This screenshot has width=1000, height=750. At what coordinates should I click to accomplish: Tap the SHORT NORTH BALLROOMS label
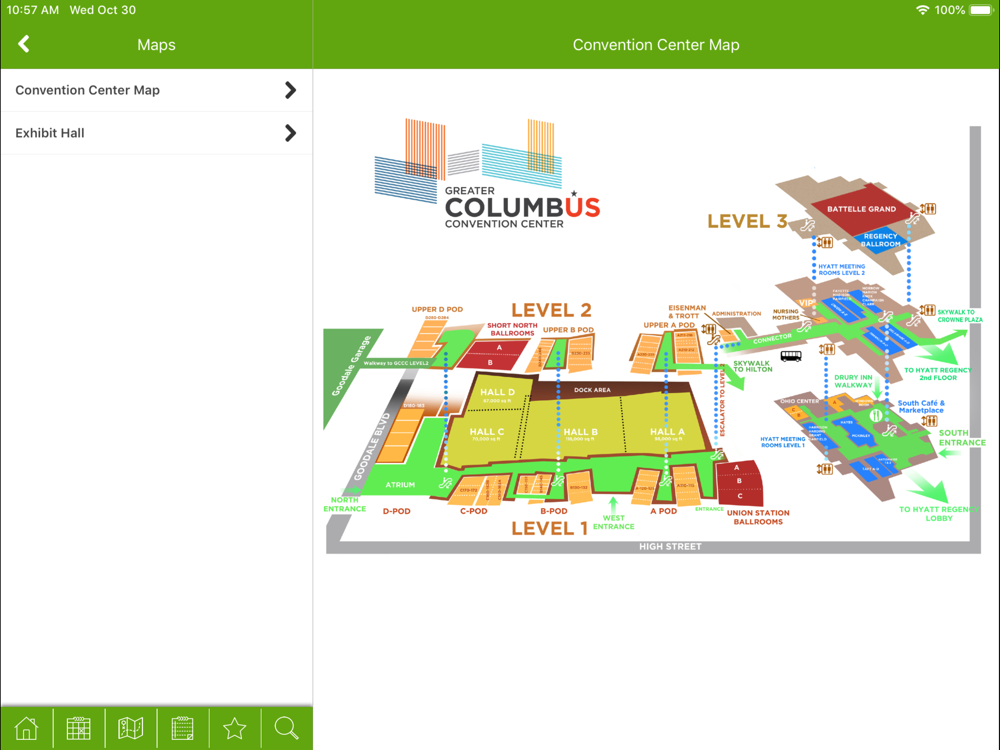pyautogui.click(x=512, y=329)
